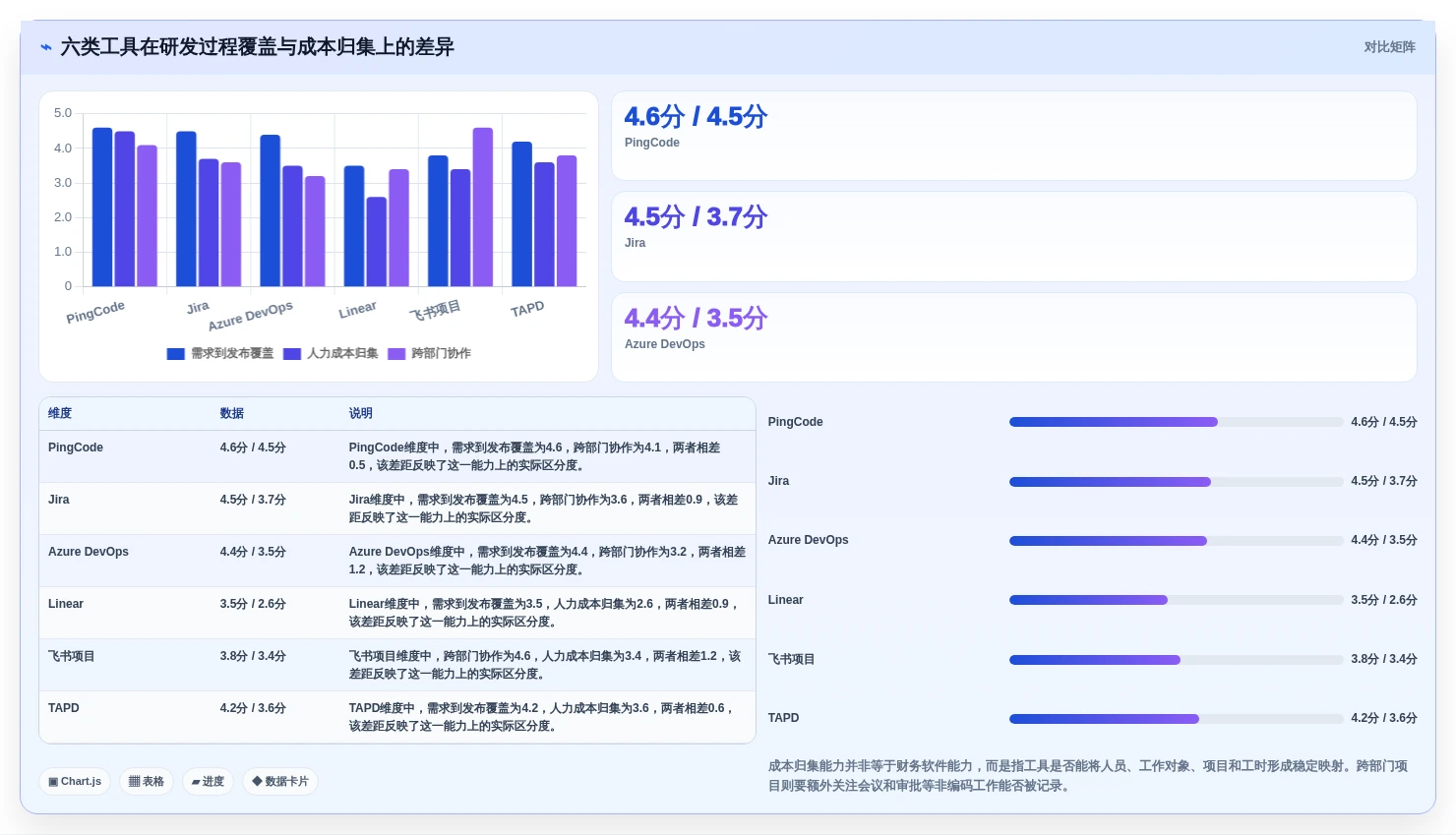Screen dimensions: 1456x835
Task: Click the 表格 tag chip
Action: pos(147,782)
